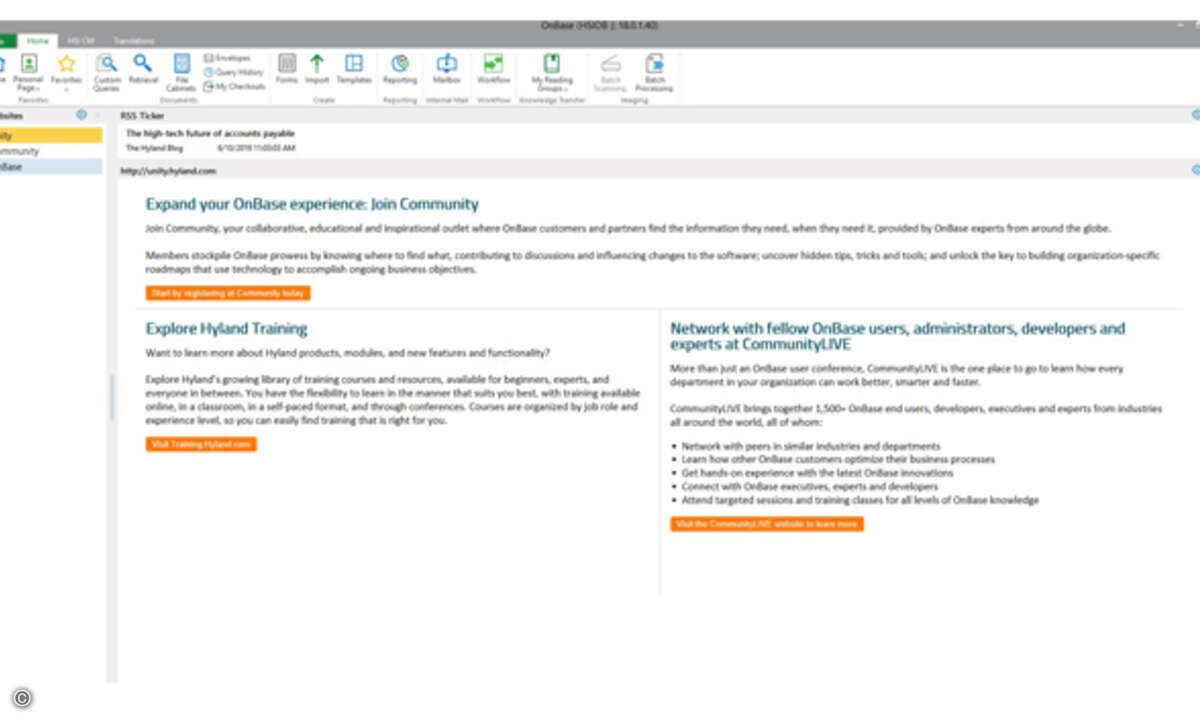Screen dimensions: 1200x720
Task: Open Batch Processing
Action: click(654, 72)
